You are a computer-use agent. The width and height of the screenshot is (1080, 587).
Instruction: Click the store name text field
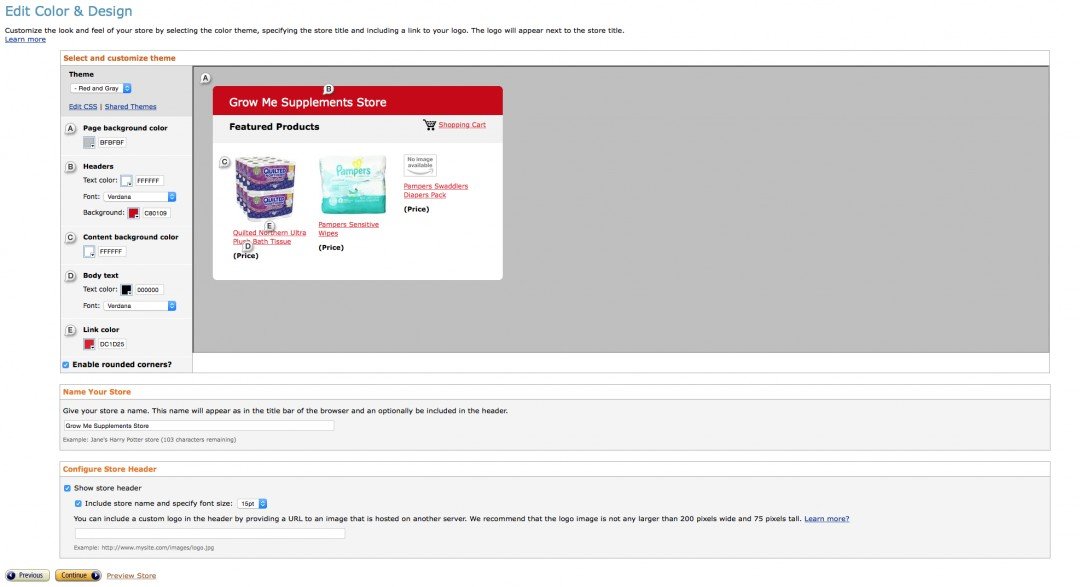[198, 426]
